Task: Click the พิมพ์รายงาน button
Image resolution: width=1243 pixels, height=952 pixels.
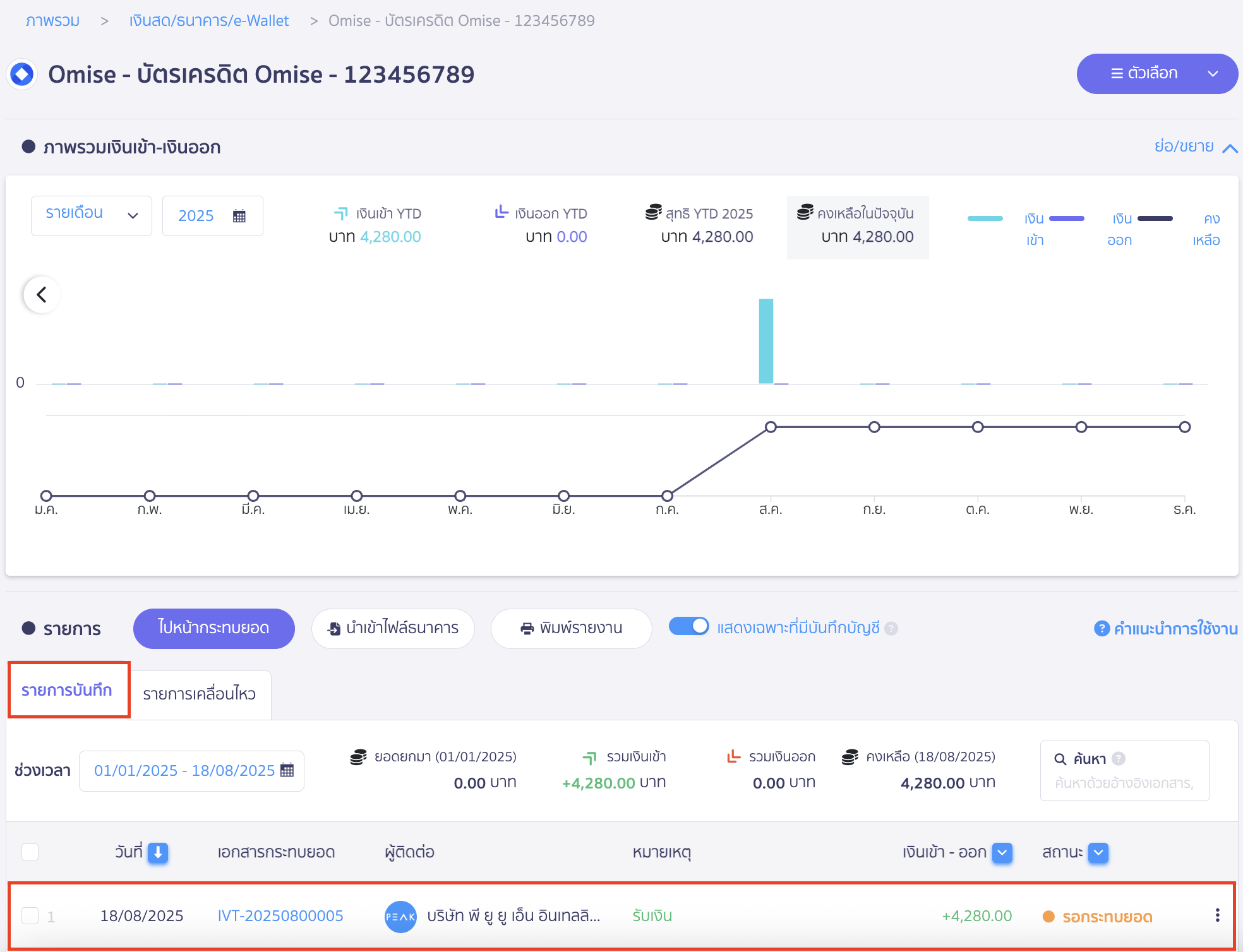Action: pos(572,628)
